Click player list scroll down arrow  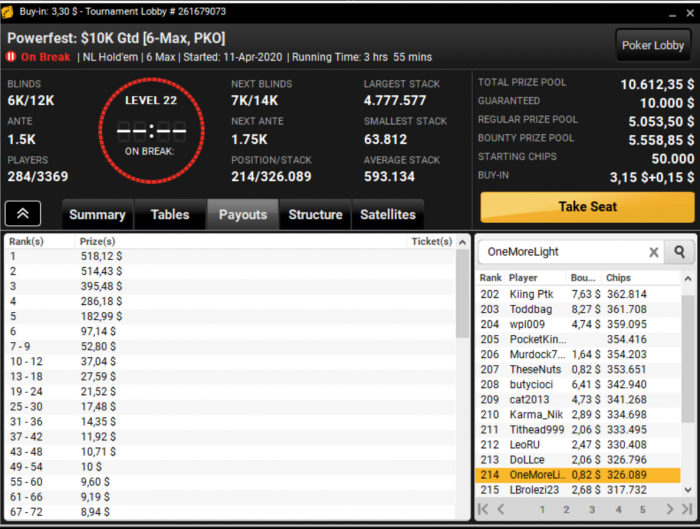coord(688,490)
